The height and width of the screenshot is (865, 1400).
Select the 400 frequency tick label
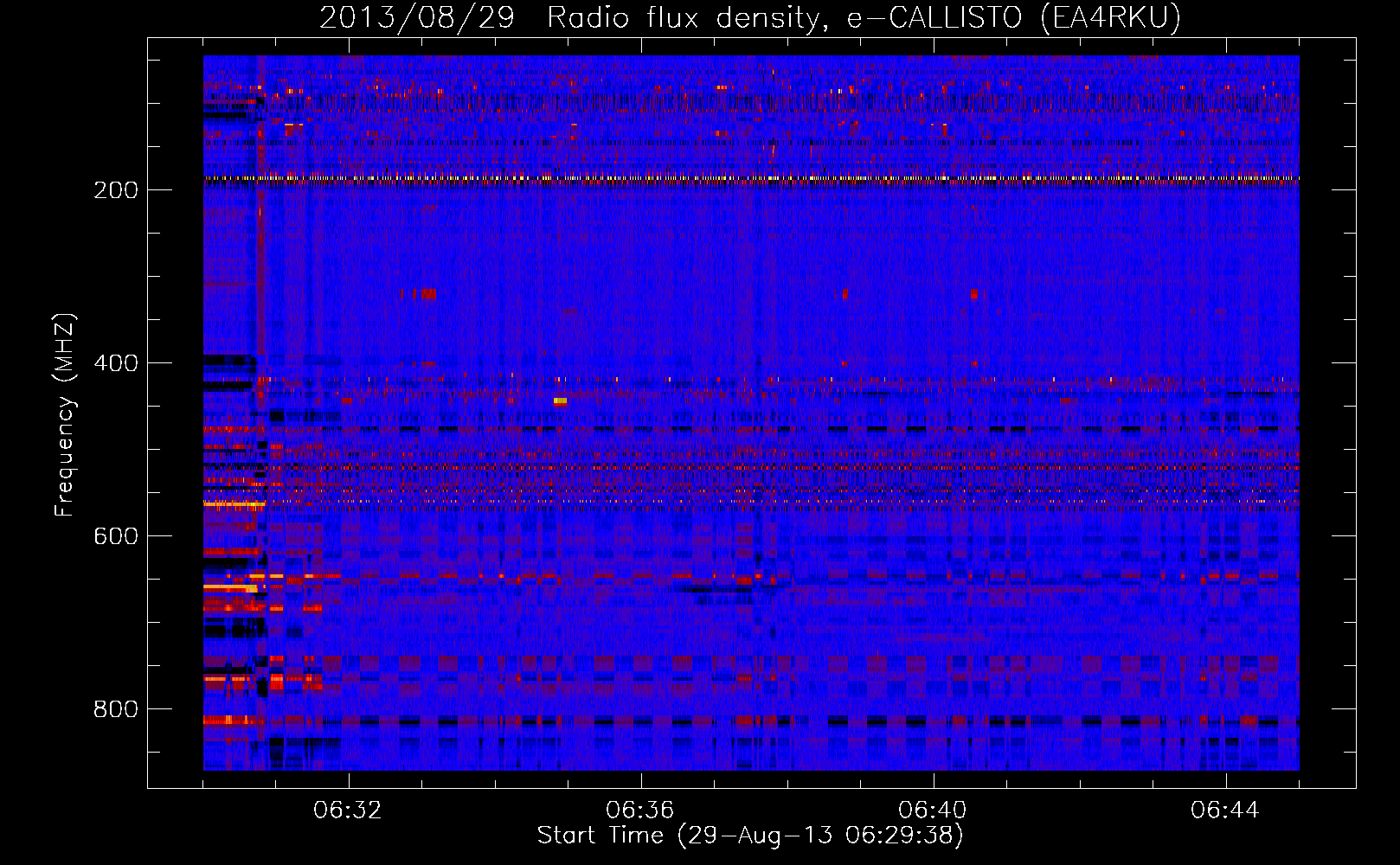(x=116, y=363)
